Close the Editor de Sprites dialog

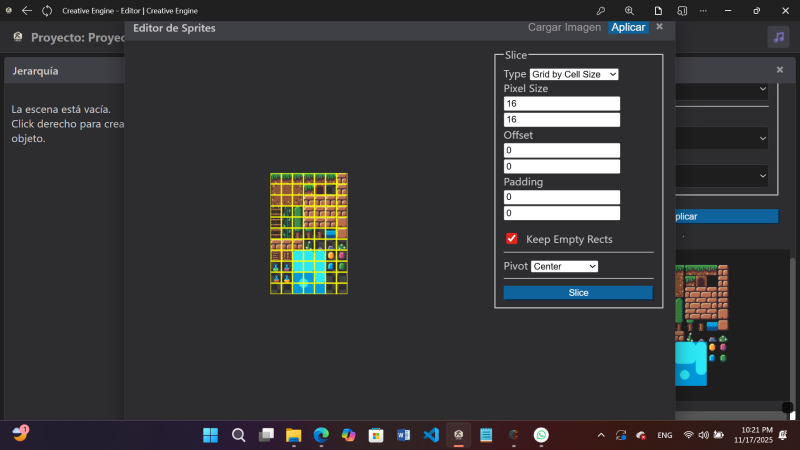(x=659, y=27)
